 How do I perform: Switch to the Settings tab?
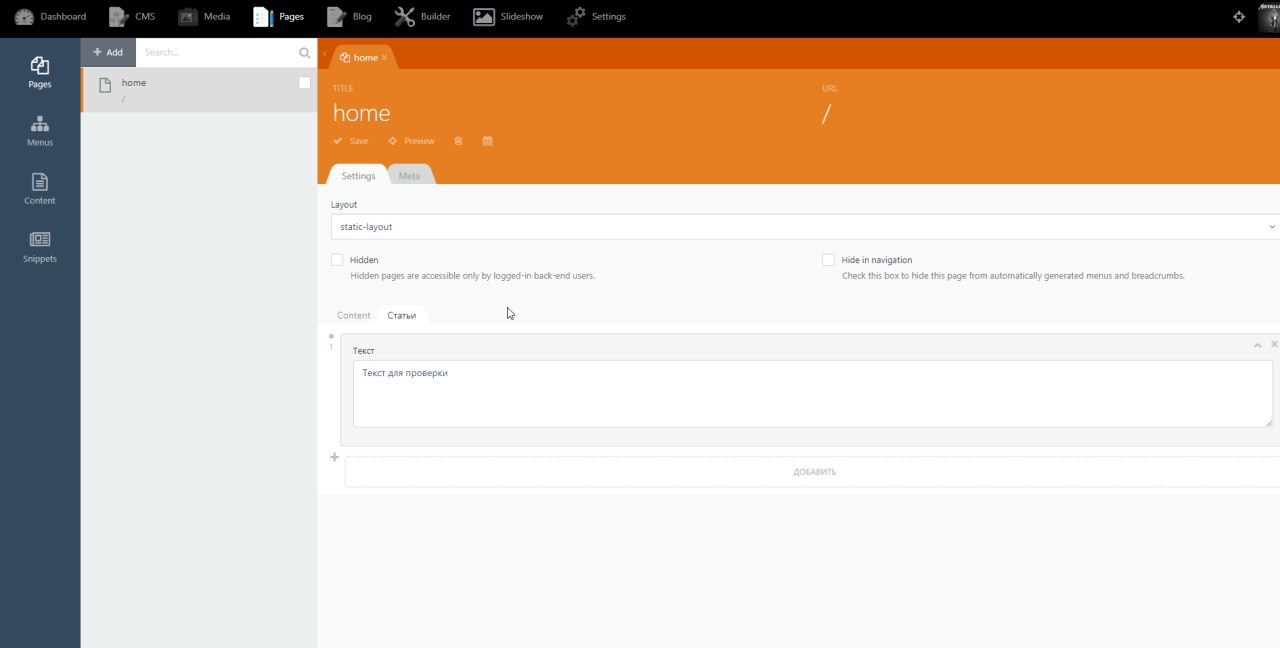point(358,175)
